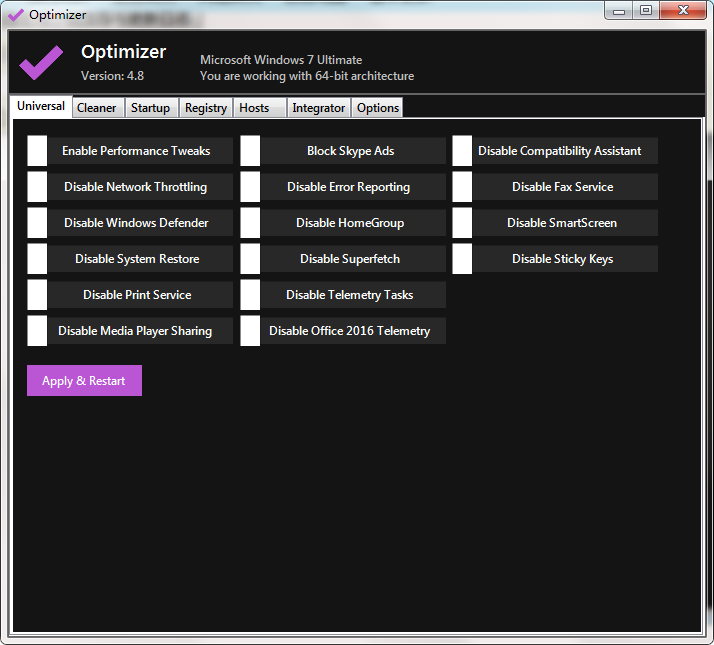This screenshot has height=645, width=714.
Task: Click the title bar Optimizer app icon
Action: click(x=16, y=15)
